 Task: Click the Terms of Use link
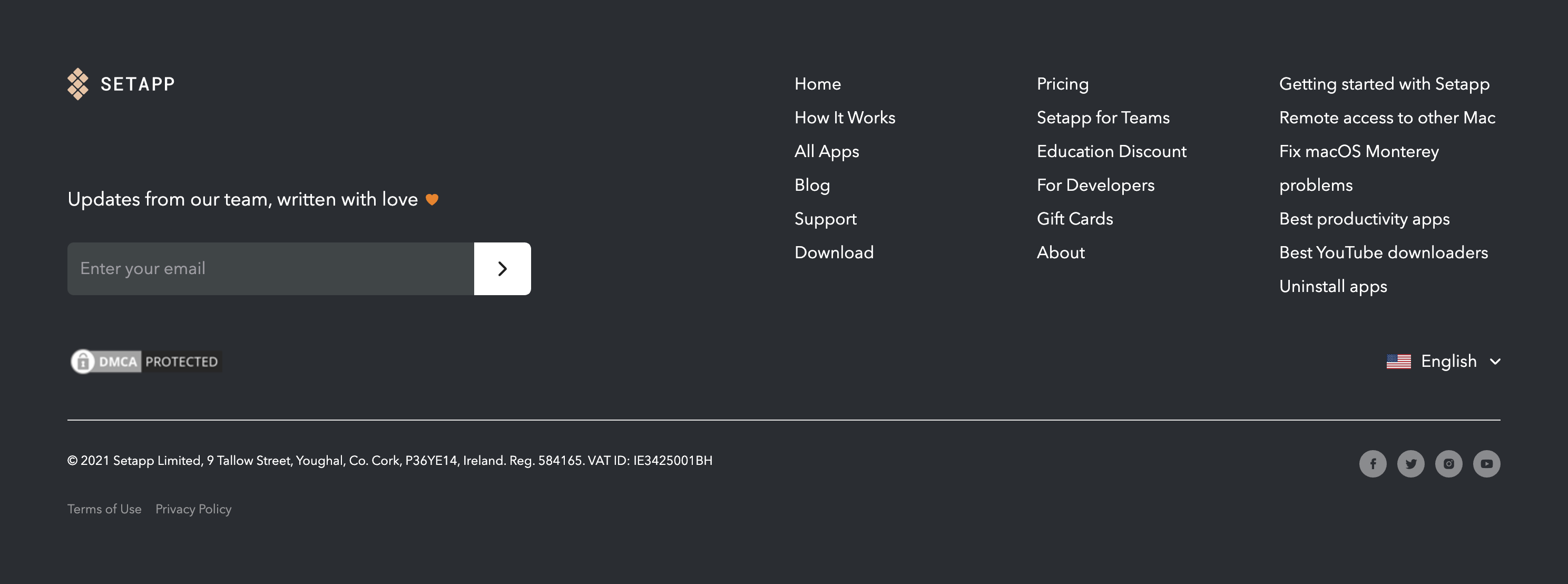tap(104, 509)
